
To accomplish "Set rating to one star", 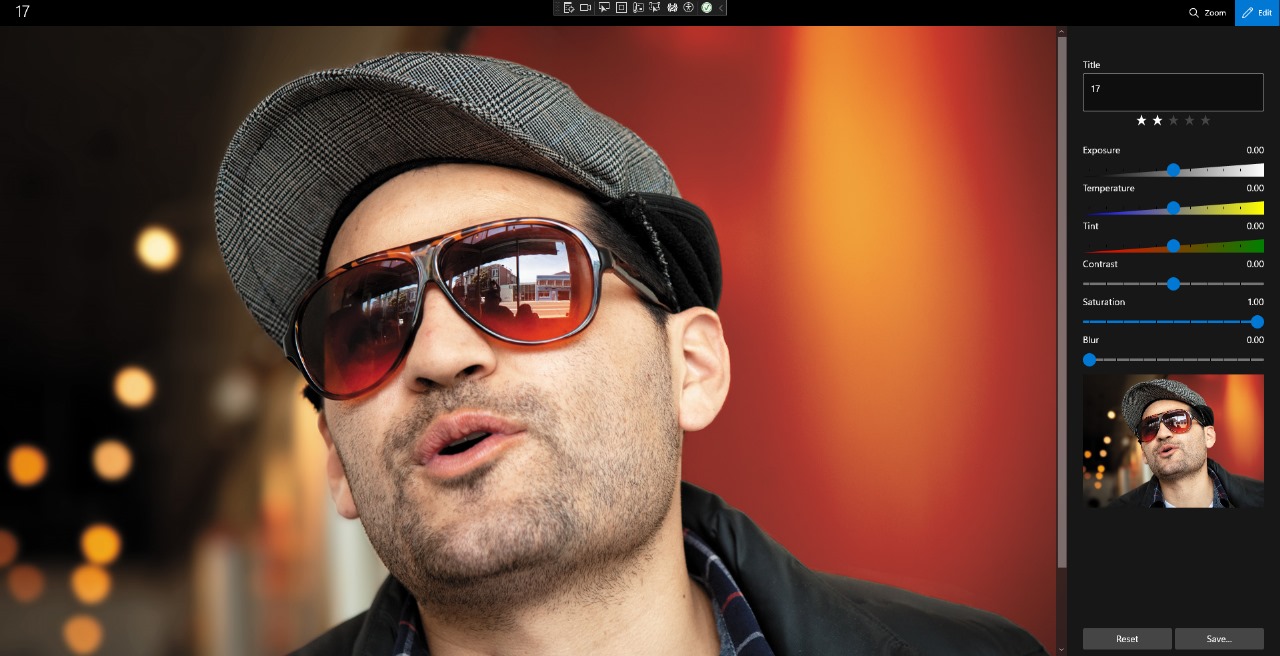I will click(x=1141, y=120).
